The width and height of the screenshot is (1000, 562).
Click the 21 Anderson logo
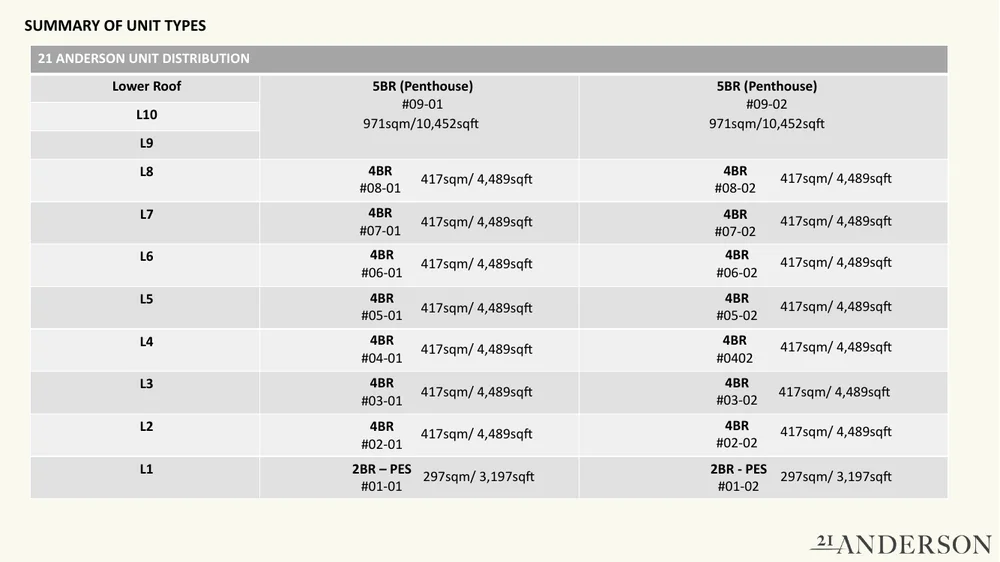pos(900,543)
